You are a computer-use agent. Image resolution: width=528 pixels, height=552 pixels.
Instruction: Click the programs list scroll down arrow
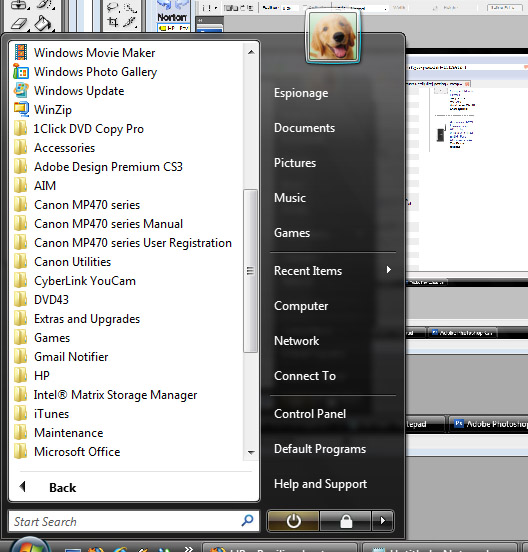pos(251,452)
